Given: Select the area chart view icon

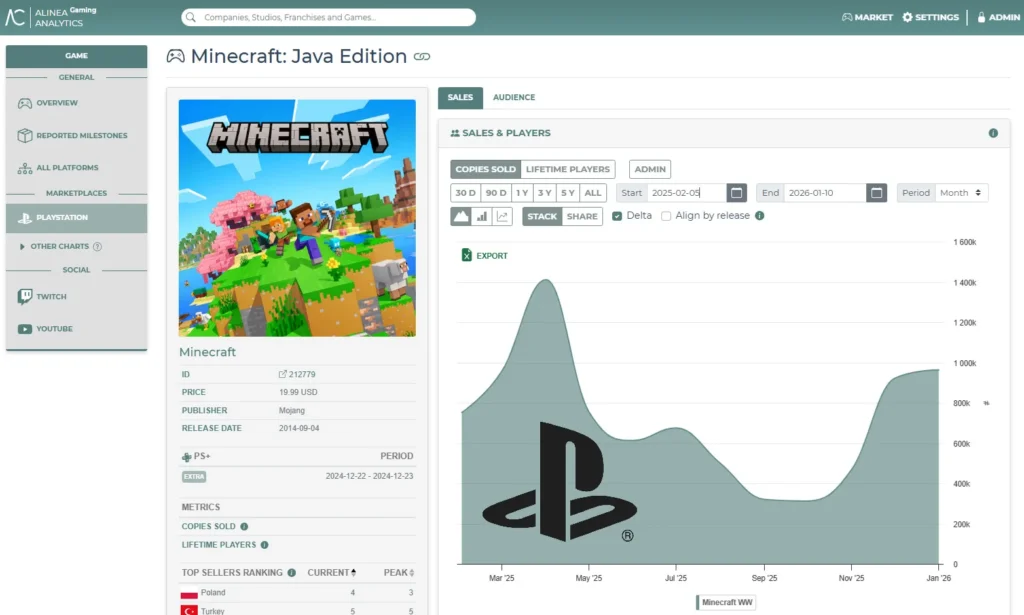Looking at the screenshot, I should 461,216.
